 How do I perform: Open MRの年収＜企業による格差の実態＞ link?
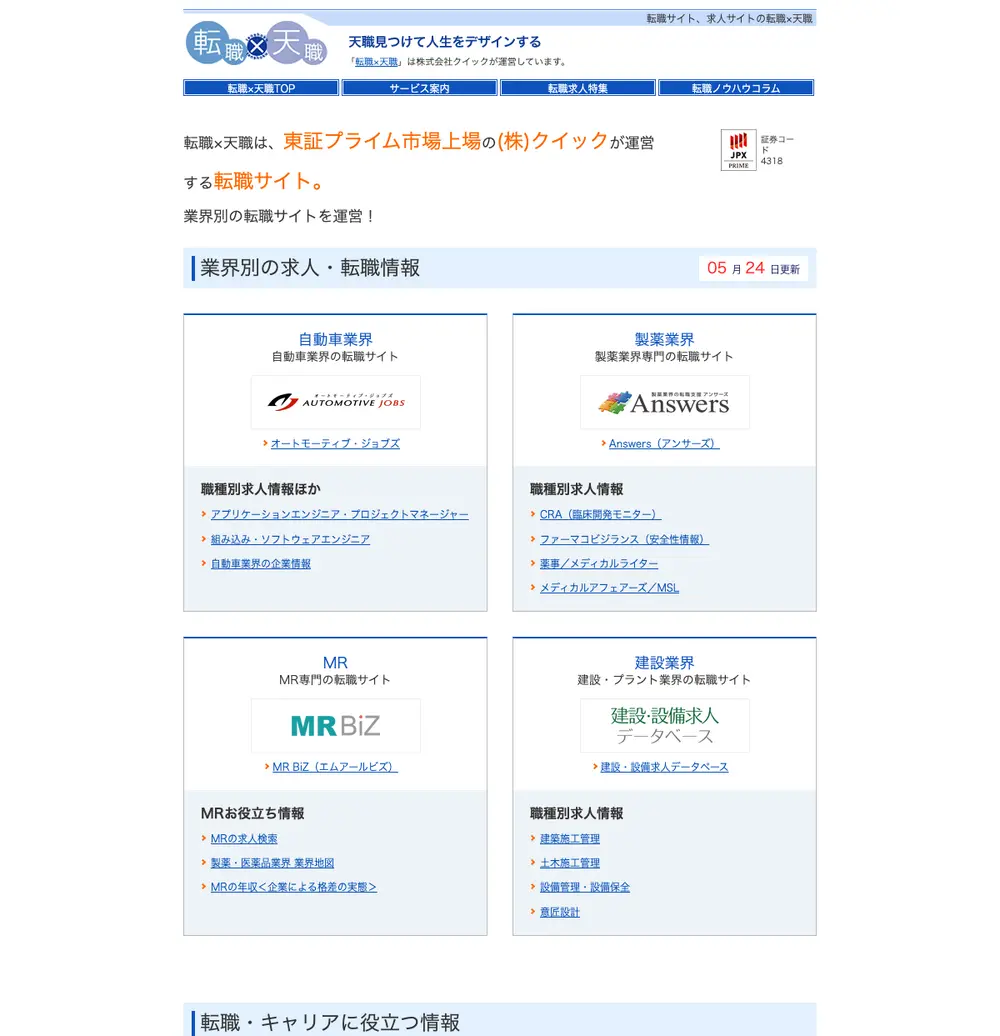coord(293,887)
